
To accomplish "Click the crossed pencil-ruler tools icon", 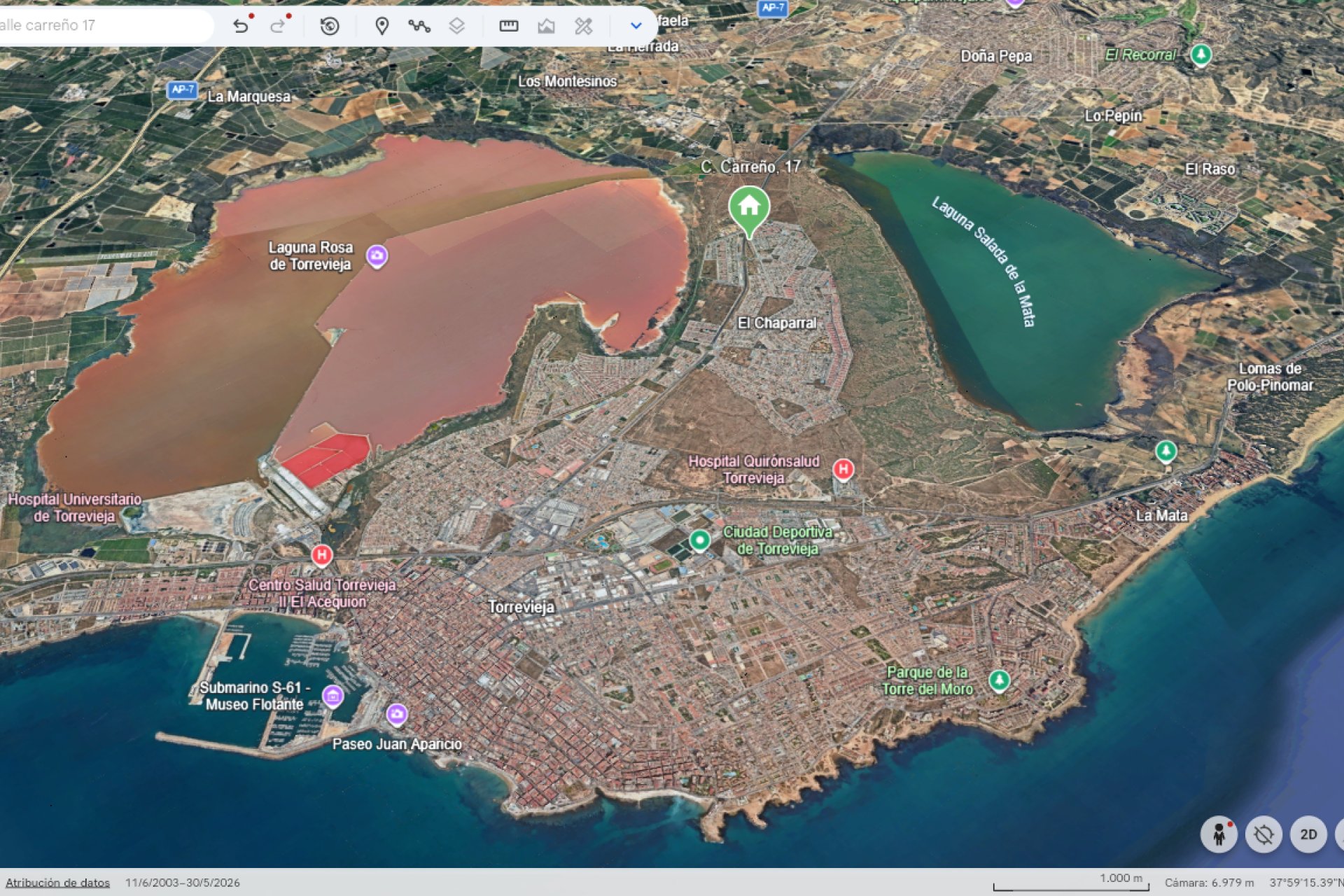I will [583, 26].
